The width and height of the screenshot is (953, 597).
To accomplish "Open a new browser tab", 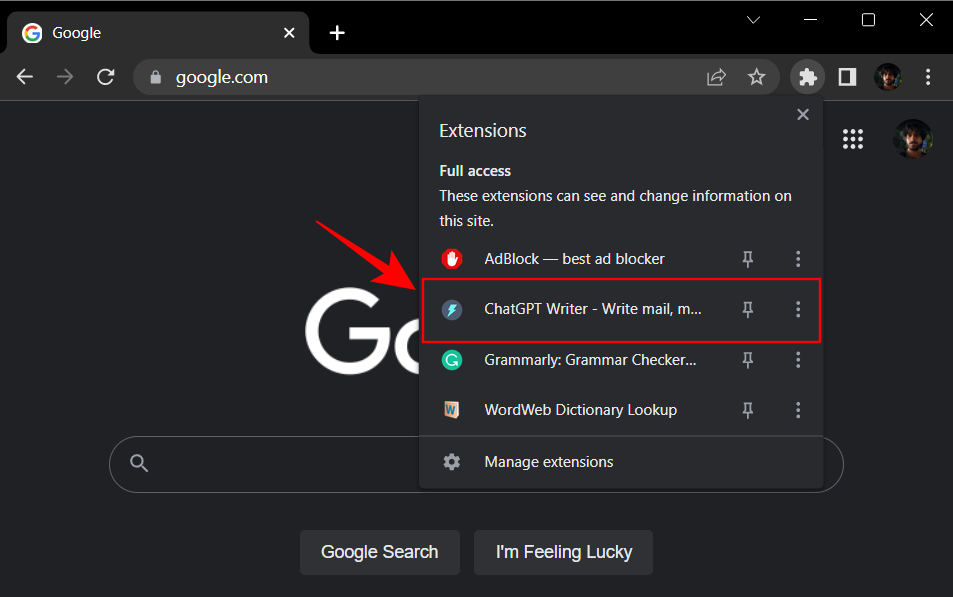I will click(337, 32).
